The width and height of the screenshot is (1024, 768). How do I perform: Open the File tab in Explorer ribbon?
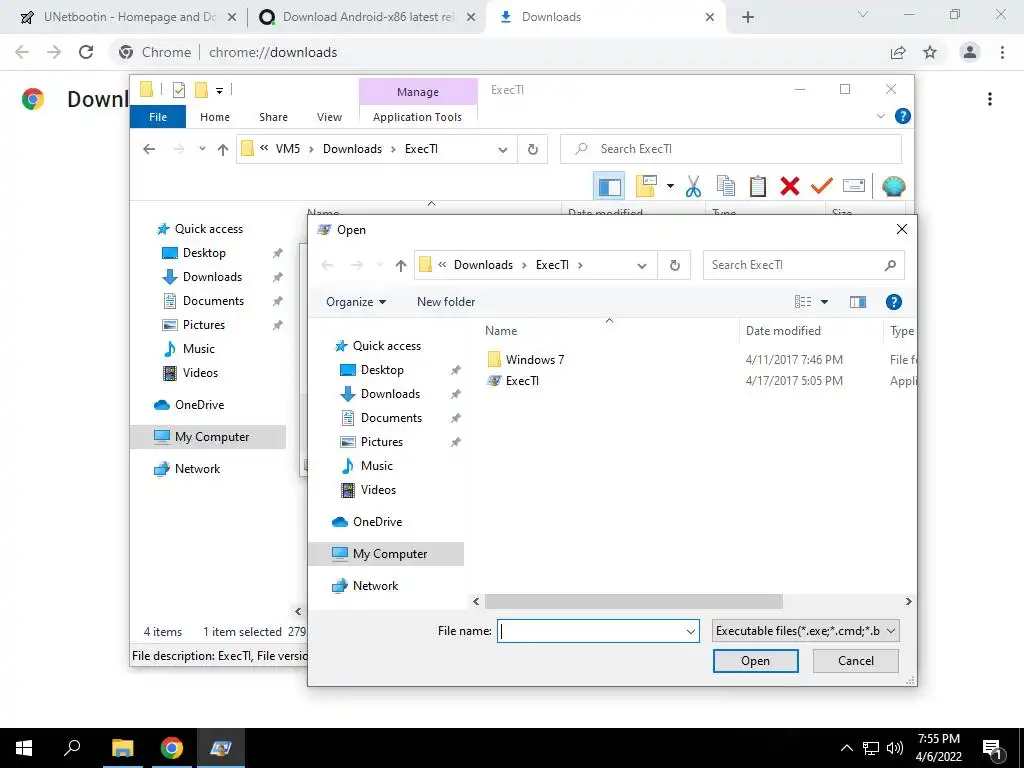click(x=158, y=117)
